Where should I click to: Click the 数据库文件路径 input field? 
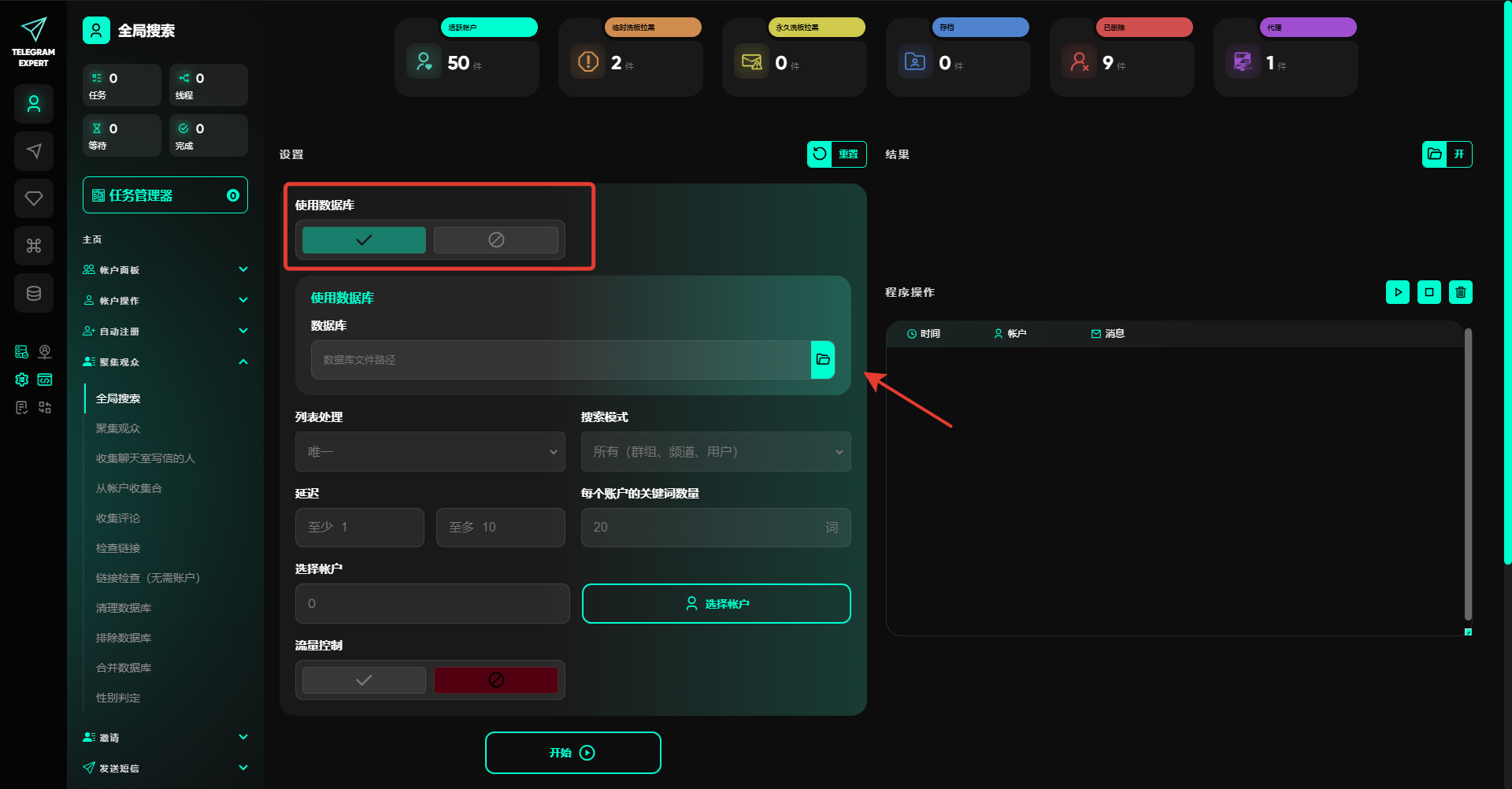(560, 360)
